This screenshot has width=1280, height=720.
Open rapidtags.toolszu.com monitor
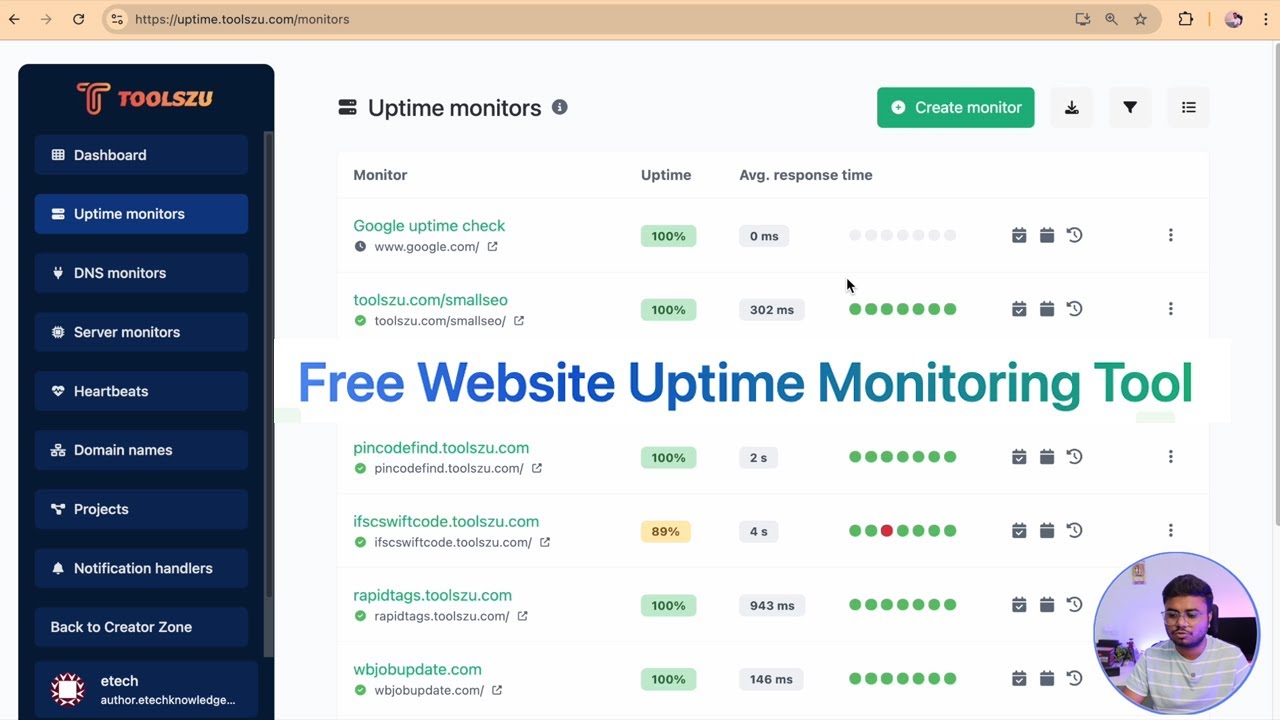tap(432, 596)
